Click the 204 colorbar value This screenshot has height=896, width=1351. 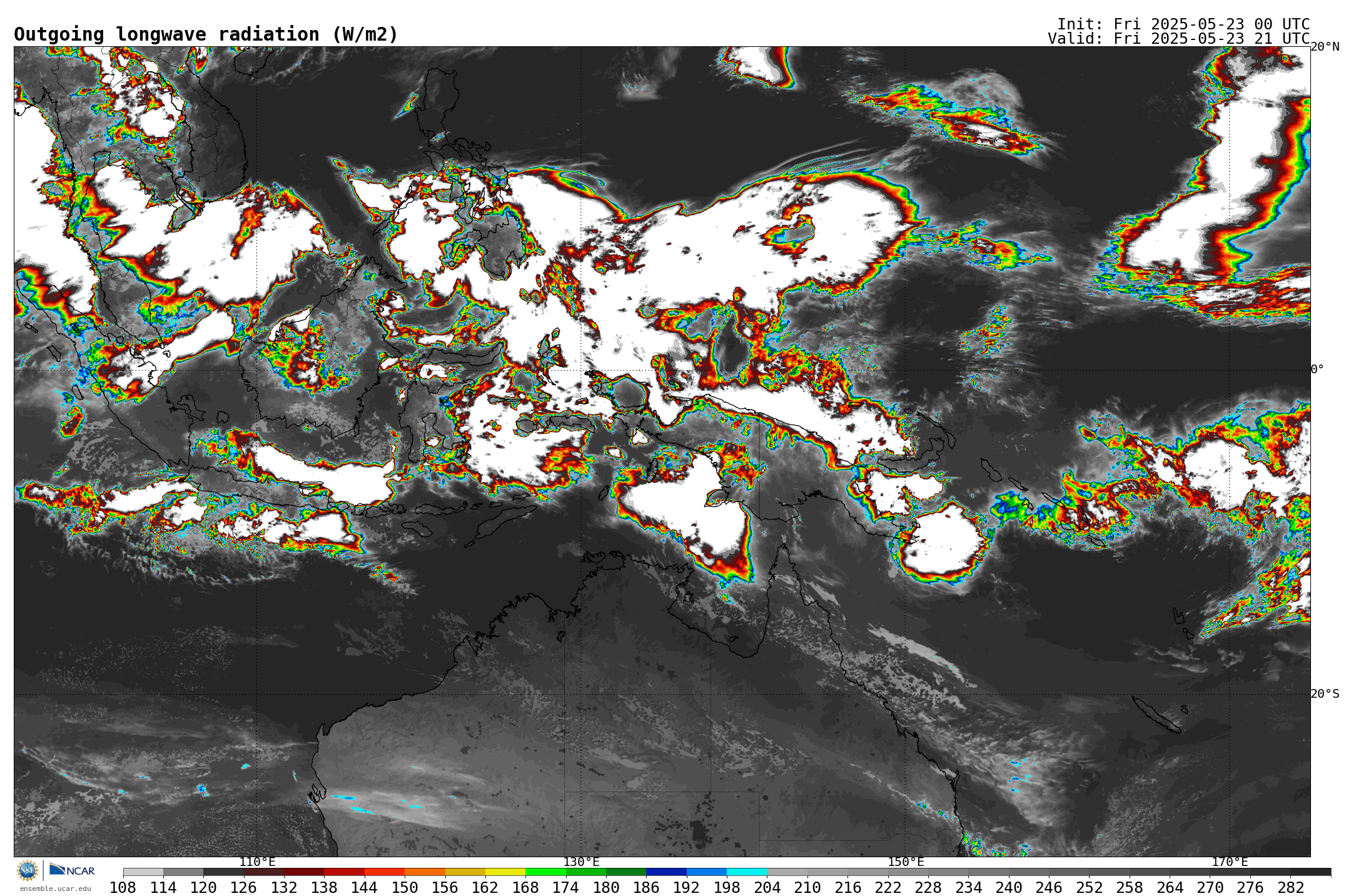click(x=767, y=887)
